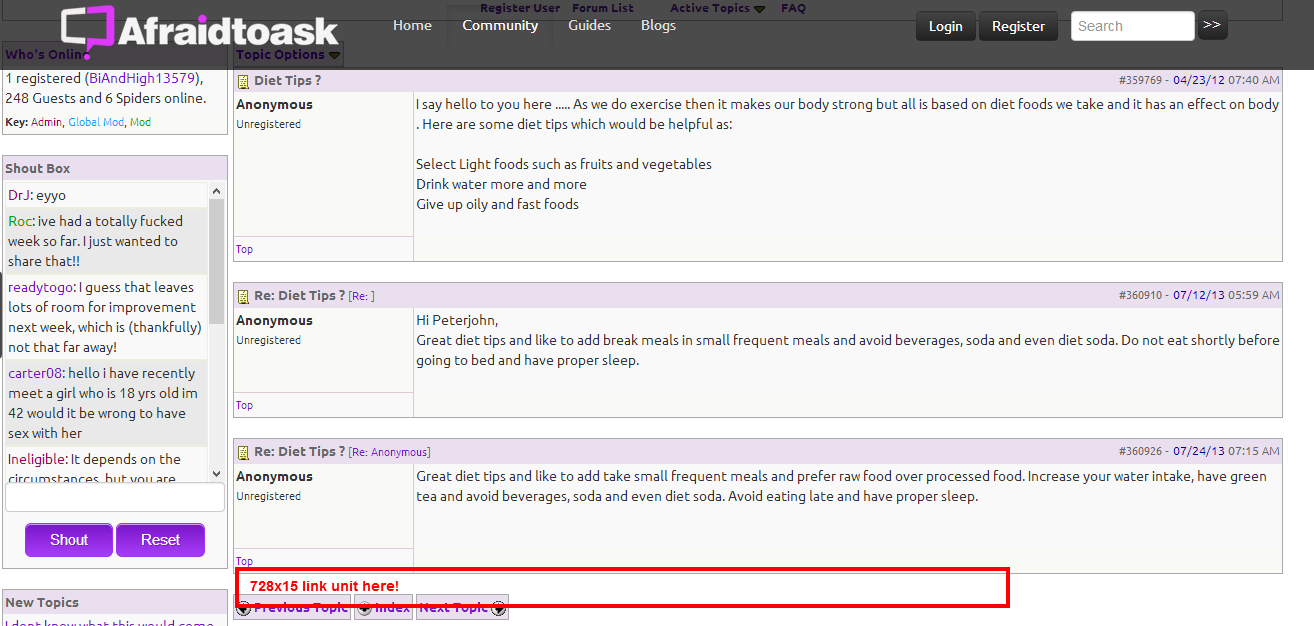Go to Previous Topic
This screenshot has height=626, width=1314.
coord(300,608)
